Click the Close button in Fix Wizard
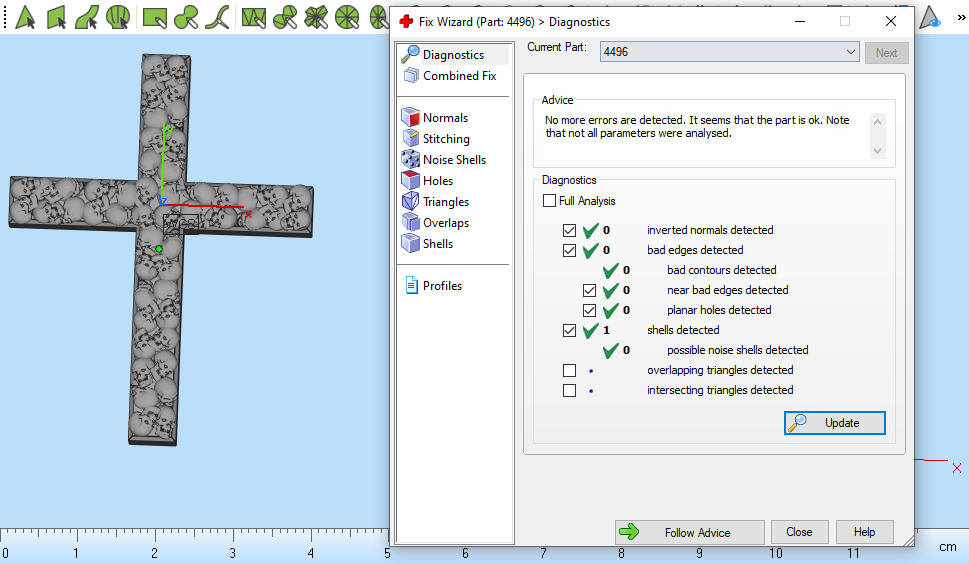The height and width of the screenshot is (564, 969). tap(799, 532)
